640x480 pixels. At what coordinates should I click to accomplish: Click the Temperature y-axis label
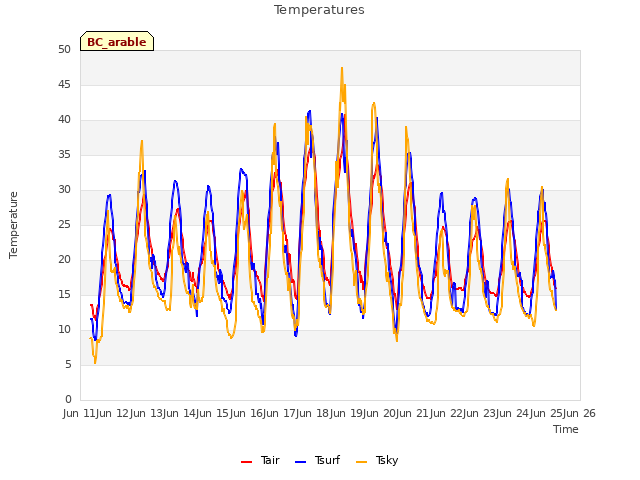13,225
